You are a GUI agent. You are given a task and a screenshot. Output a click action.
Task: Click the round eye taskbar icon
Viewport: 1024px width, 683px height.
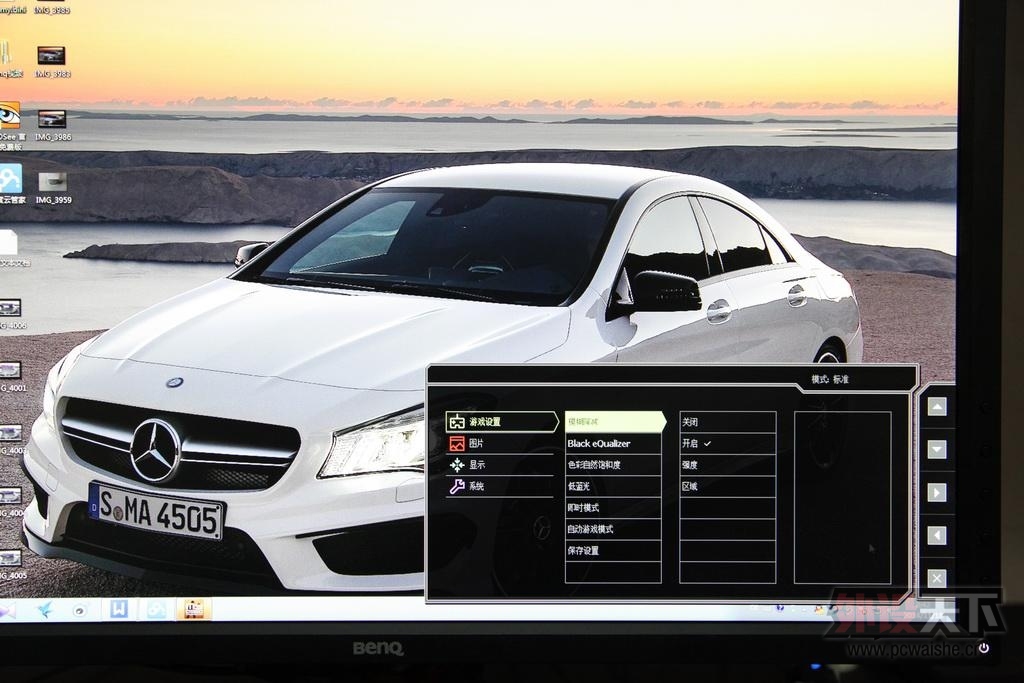(80, 611)
